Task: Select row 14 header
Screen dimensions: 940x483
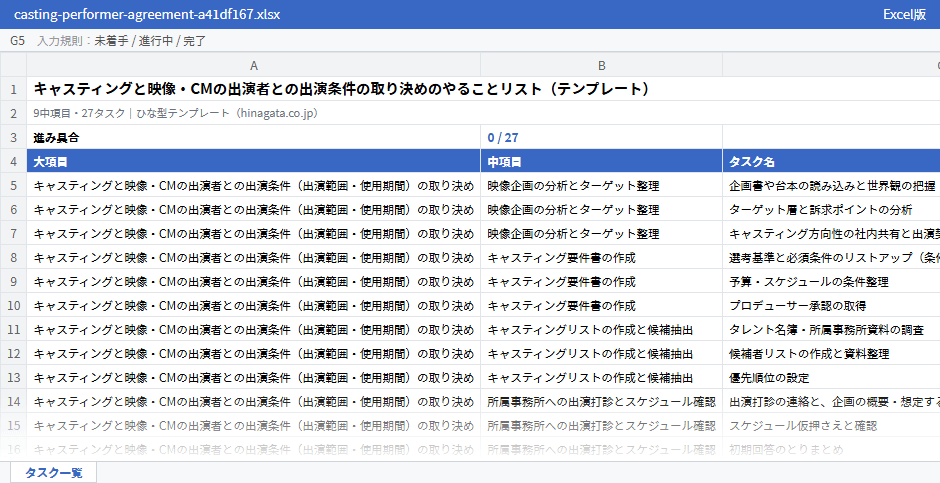Action: pyautogui.click(x=13, y=402)
